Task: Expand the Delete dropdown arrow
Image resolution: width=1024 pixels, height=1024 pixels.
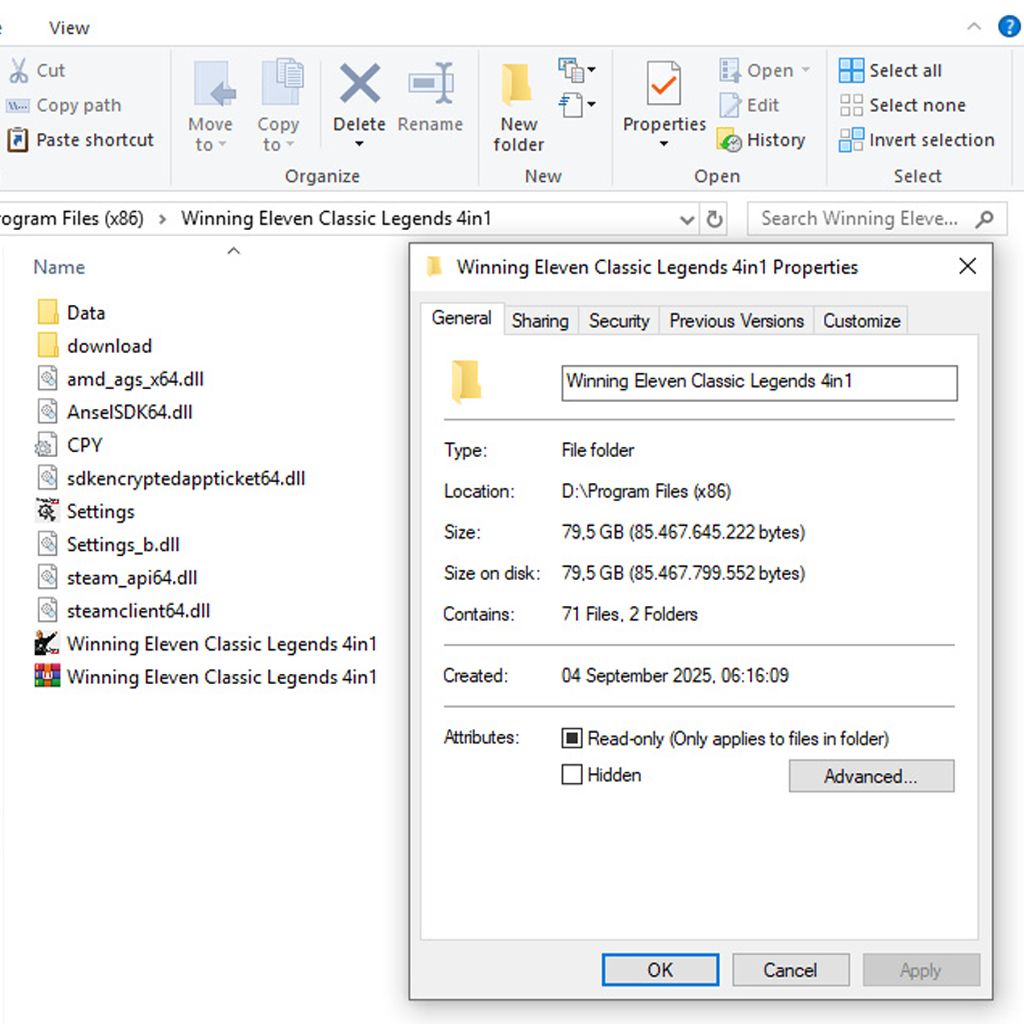Action: tap(359, 144)
